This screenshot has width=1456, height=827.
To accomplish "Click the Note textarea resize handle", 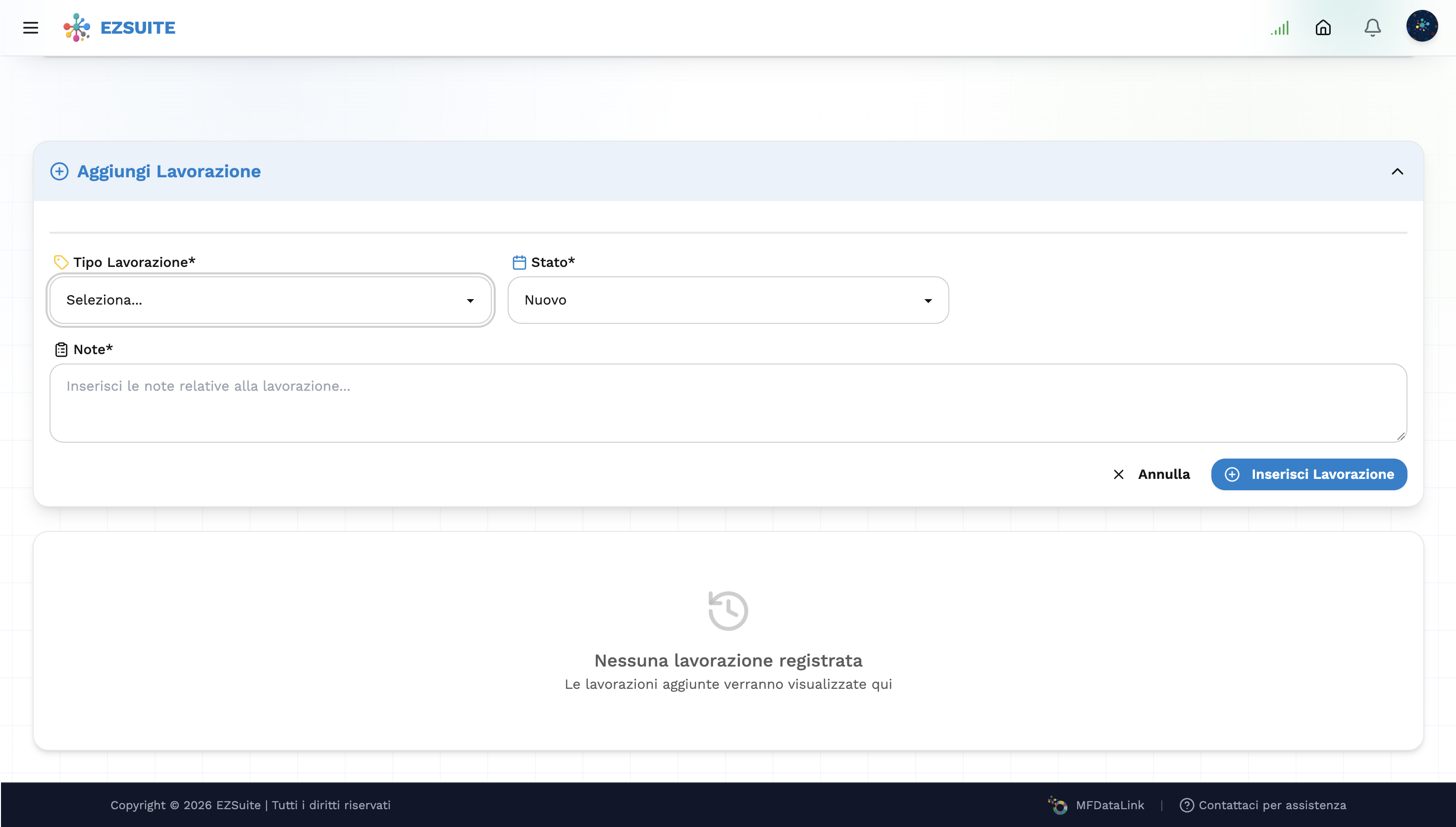I will (1401, 436).
